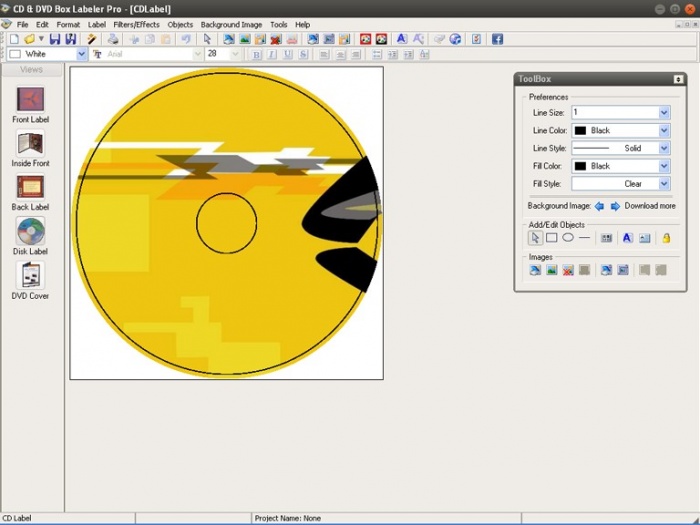Image resolution: width=700 pixels, height=525 pixels.
Task: Toggle Bold text formatting
Action: click(x=257, y=54)
